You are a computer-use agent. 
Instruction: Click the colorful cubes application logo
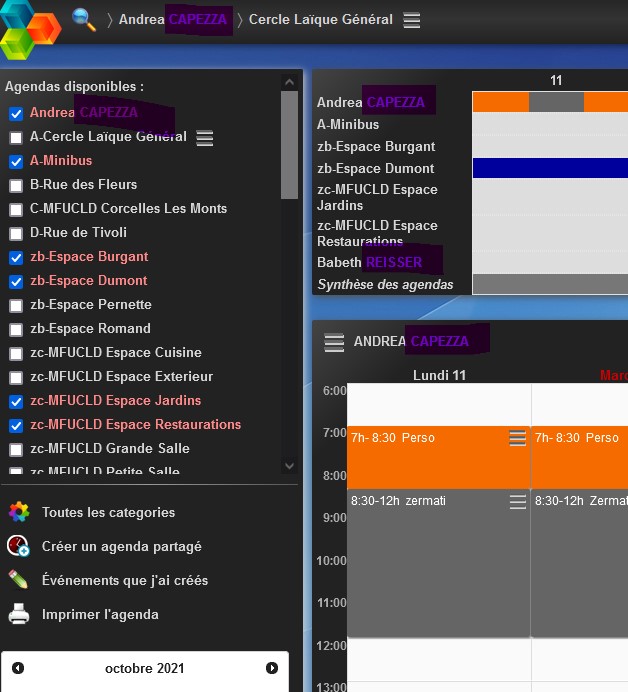[30, 28]
